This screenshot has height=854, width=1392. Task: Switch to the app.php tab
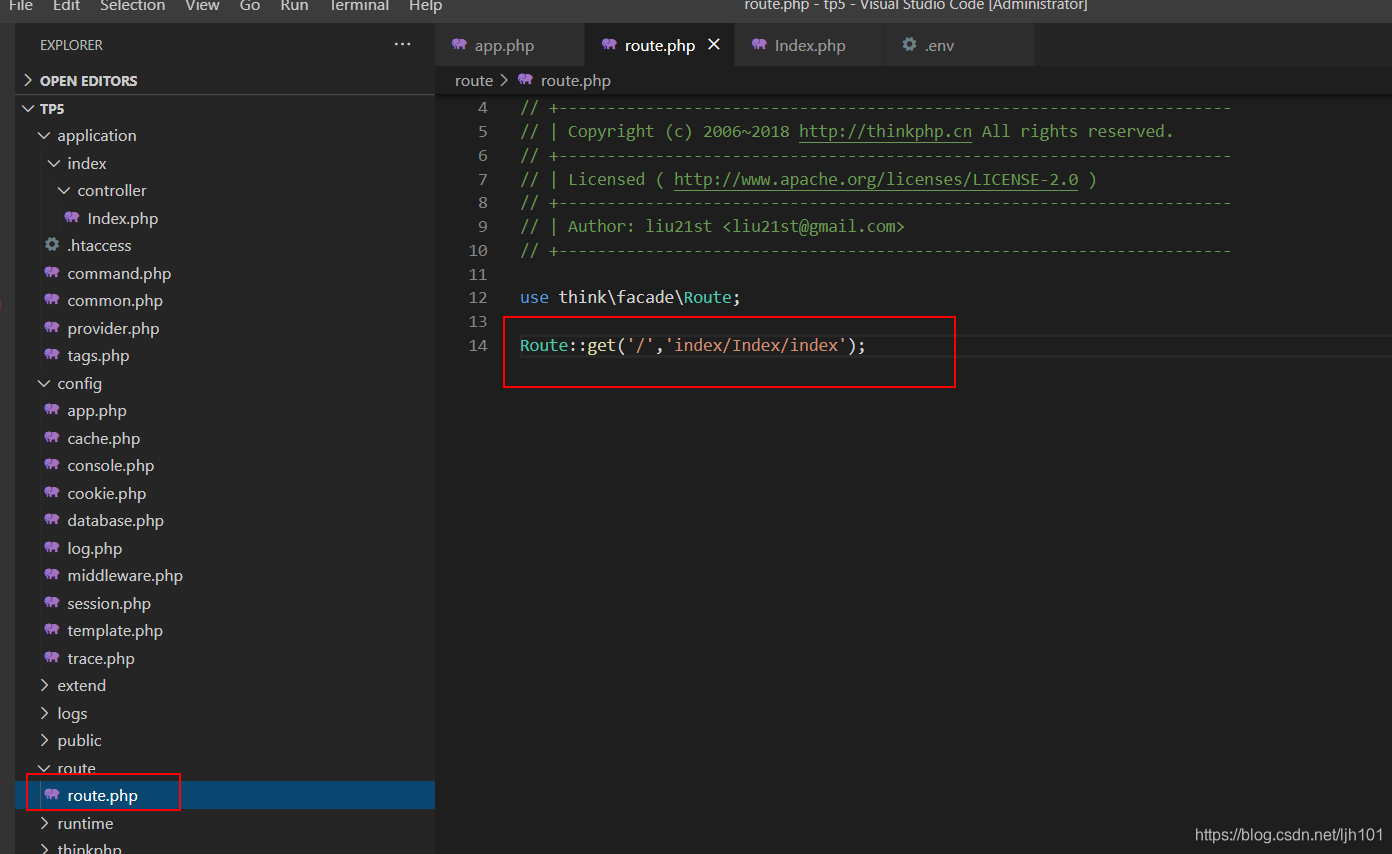510,45
